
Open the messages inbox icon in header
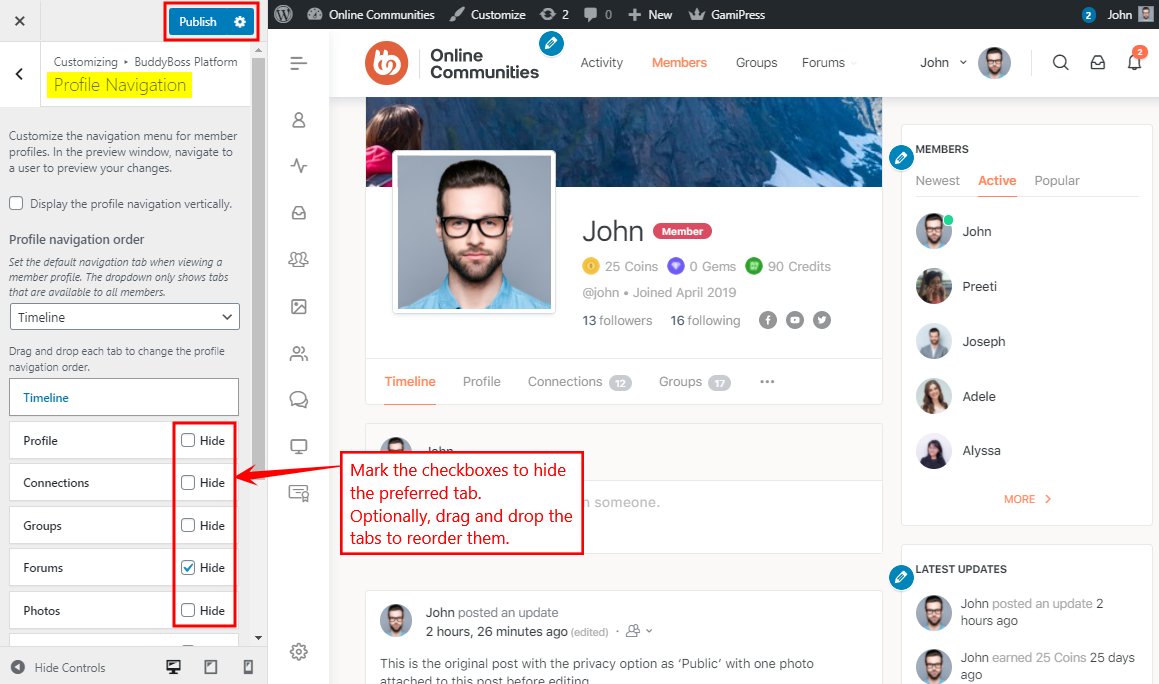1097,62
